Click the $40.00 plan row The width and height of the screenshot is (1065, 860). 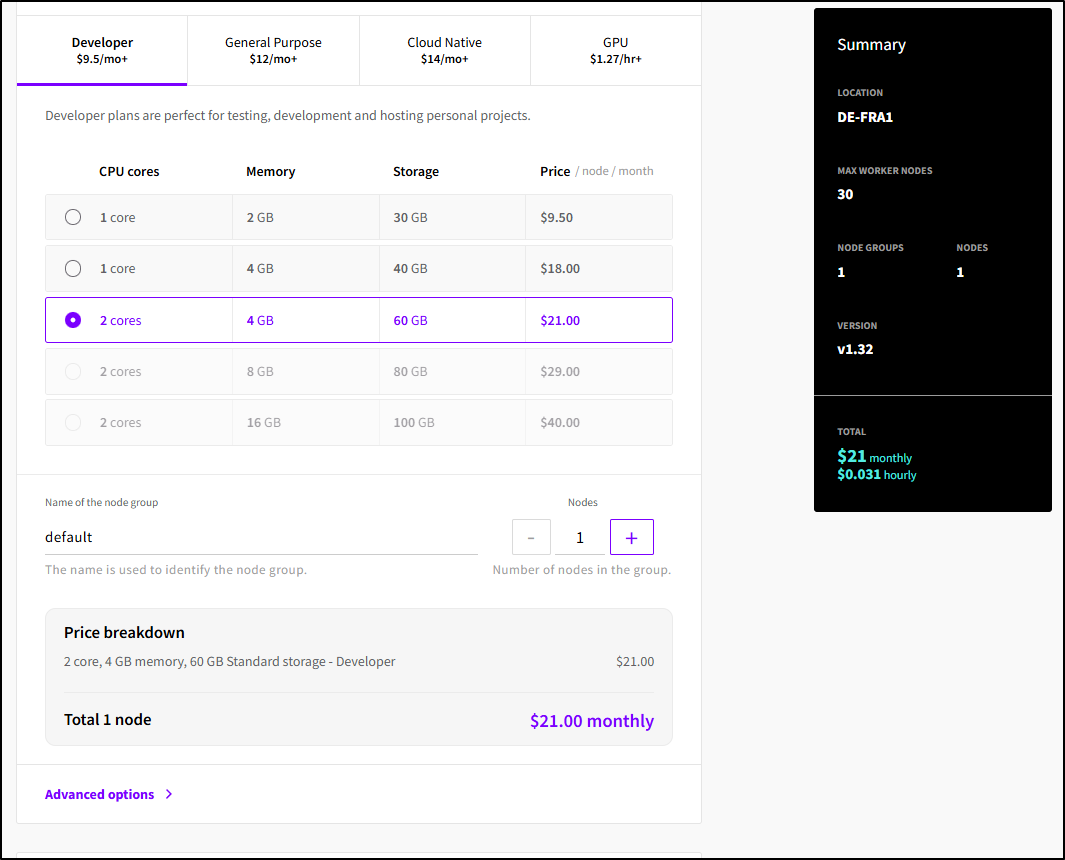[560, 423]
